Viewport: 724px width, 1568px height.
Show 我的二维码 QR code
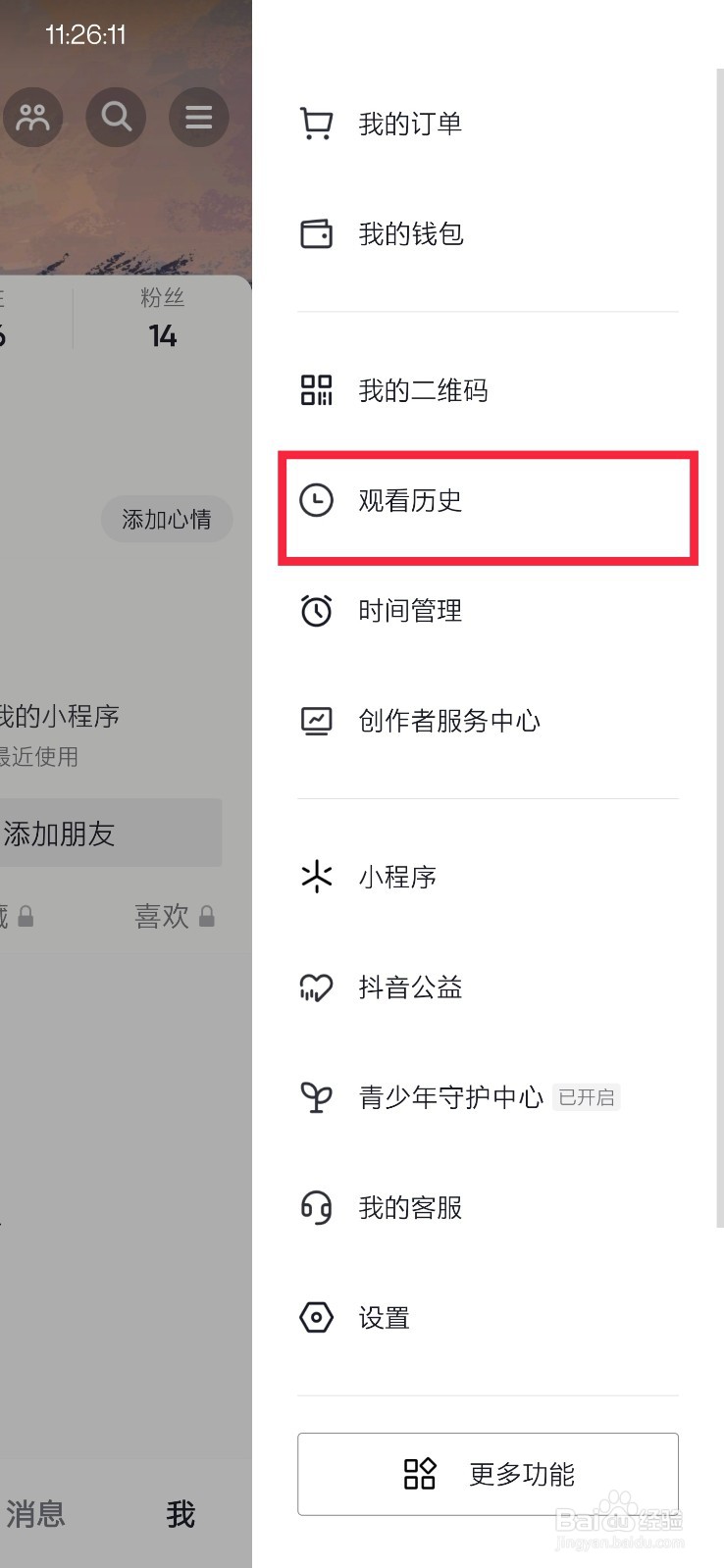[422, 391]
